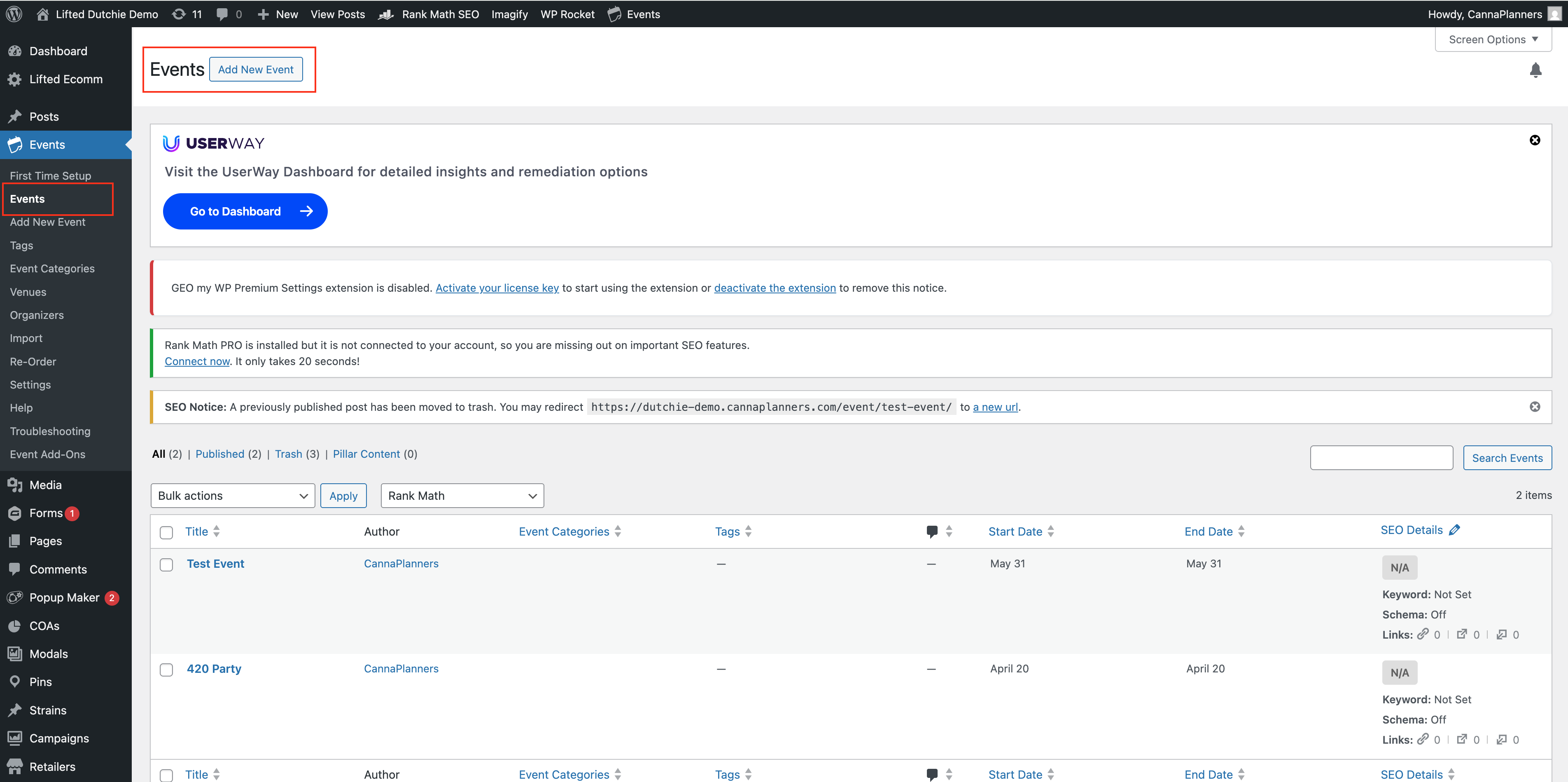
Task: Open Media from the sidebar
Action: [46, 485]
